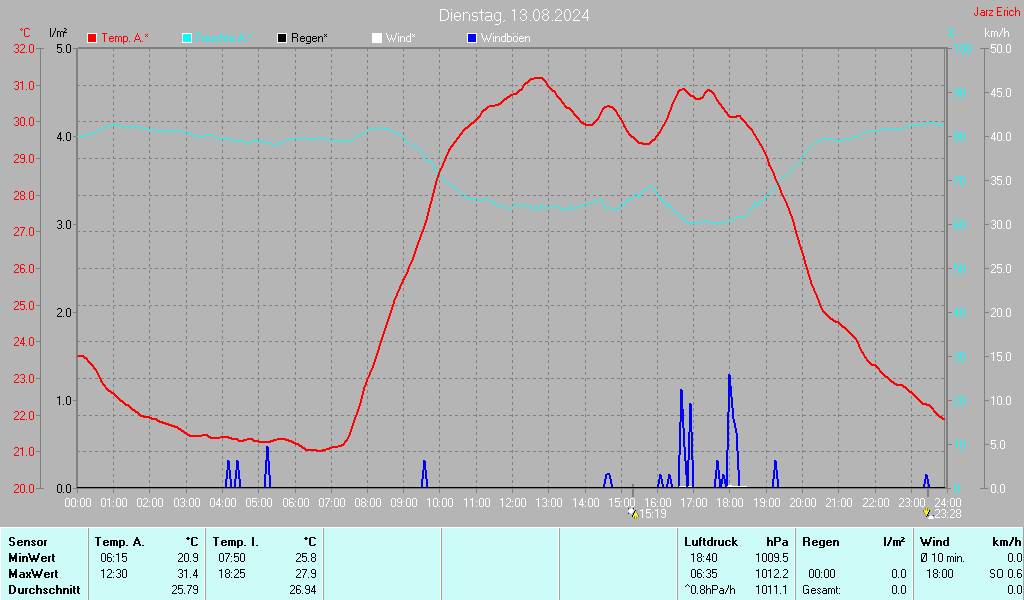Click the ^0.8hPa/h pressure trend
This screenshot has width=1024, height=600.
point(710,590)
